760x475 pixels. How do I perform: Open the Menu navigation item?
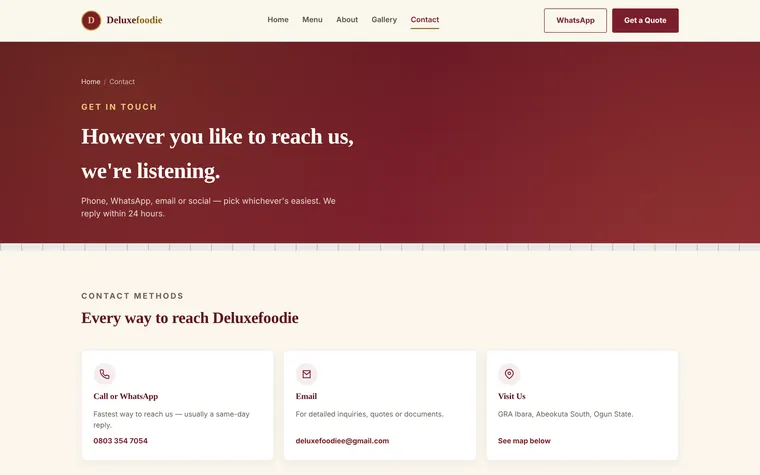click(x=312, y=20)
